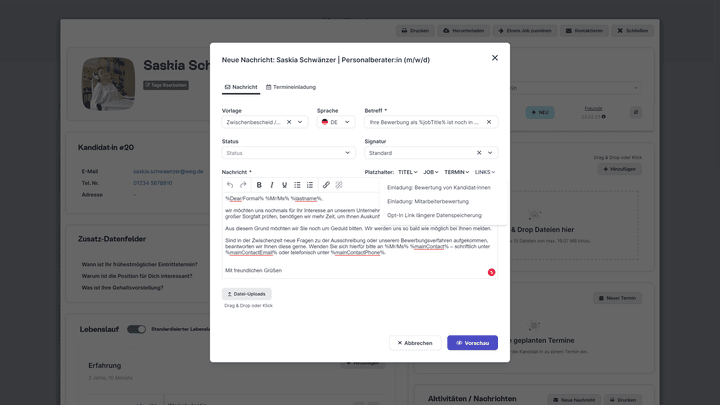The width and height of the screenshot is (720, 405).
Task: Collapse the LINKS placeholder menu
Action: (485, 172)
